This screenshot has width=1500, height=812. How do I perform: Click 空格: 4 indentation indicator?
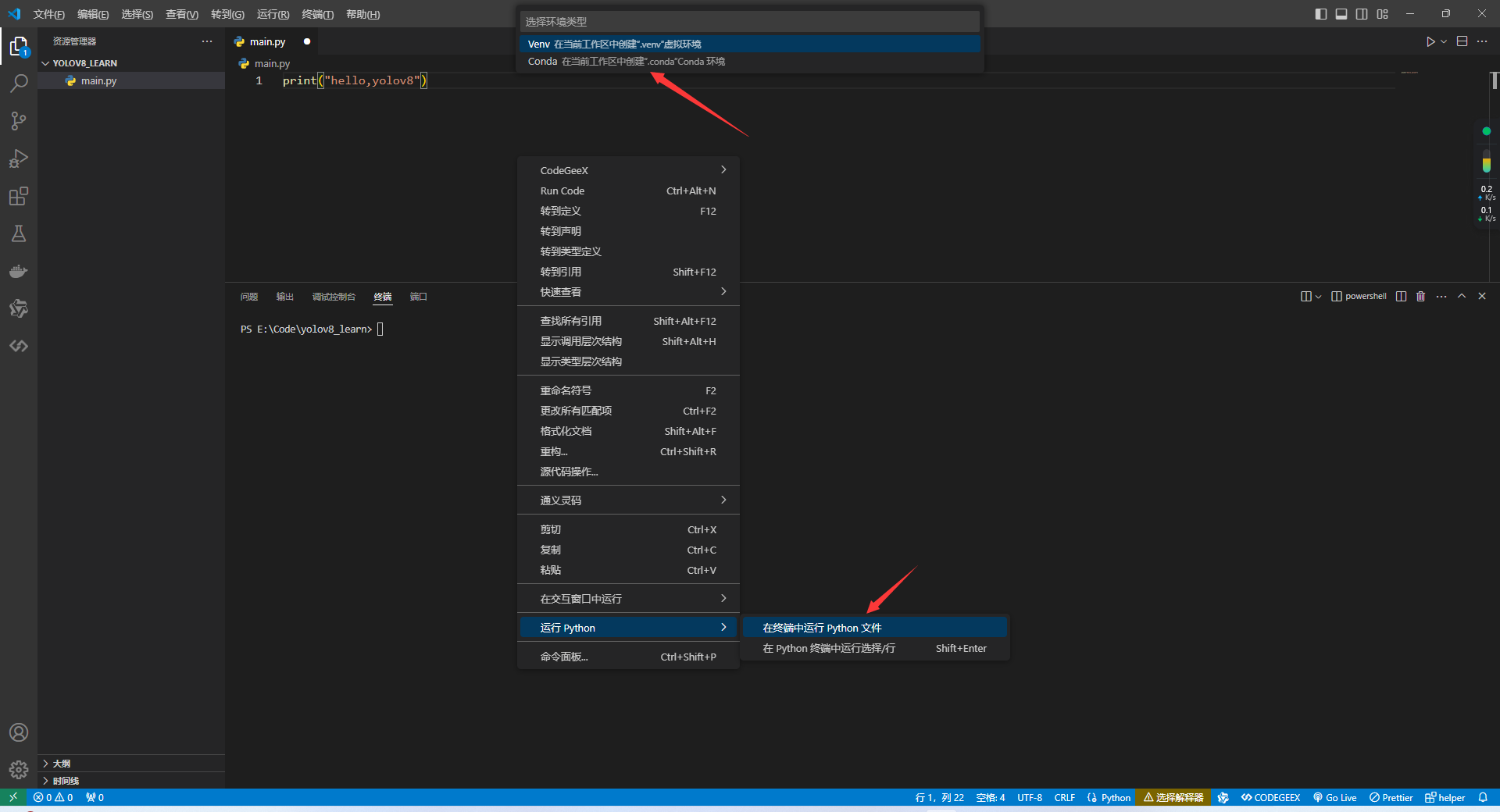pos(990,797)
